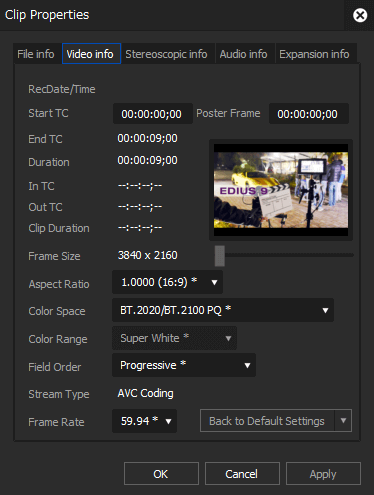374x495 pixels.
Task: Click the Clip Duration label
Action: pyautogui.click(x=59, y=228)
